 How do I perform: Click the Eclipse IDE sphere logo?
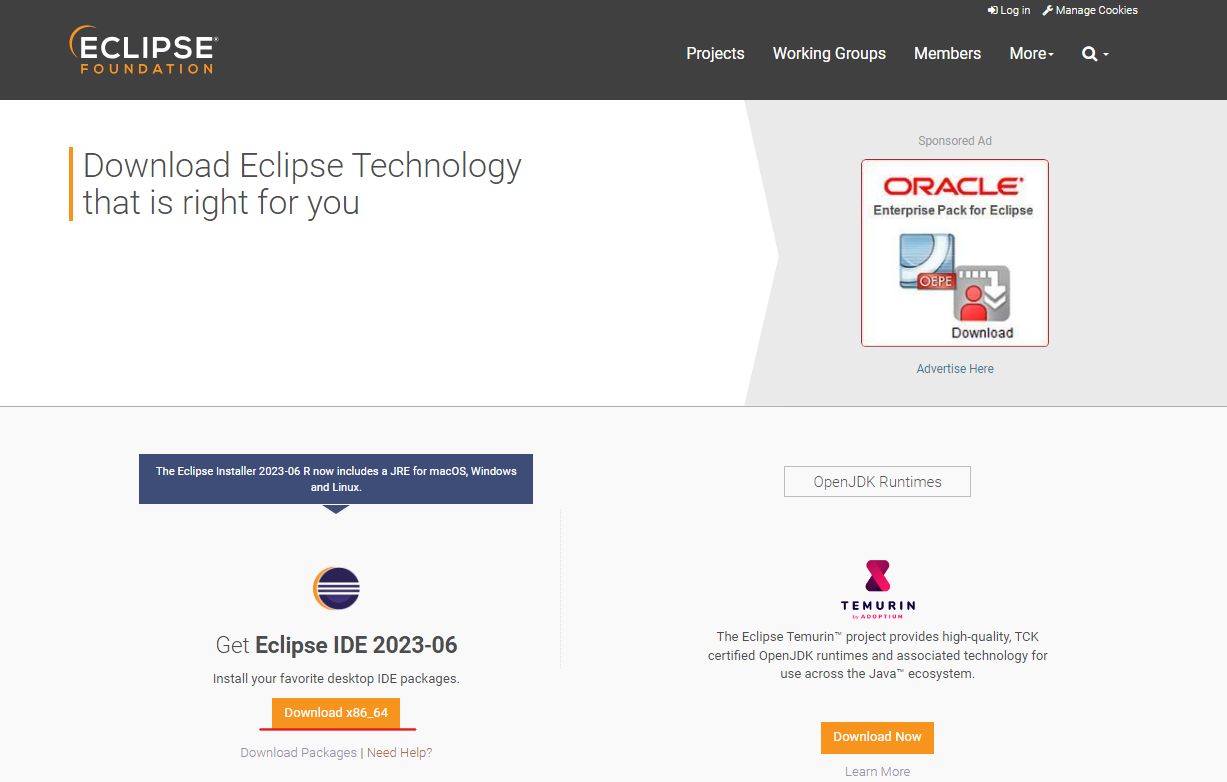point(336,588)
